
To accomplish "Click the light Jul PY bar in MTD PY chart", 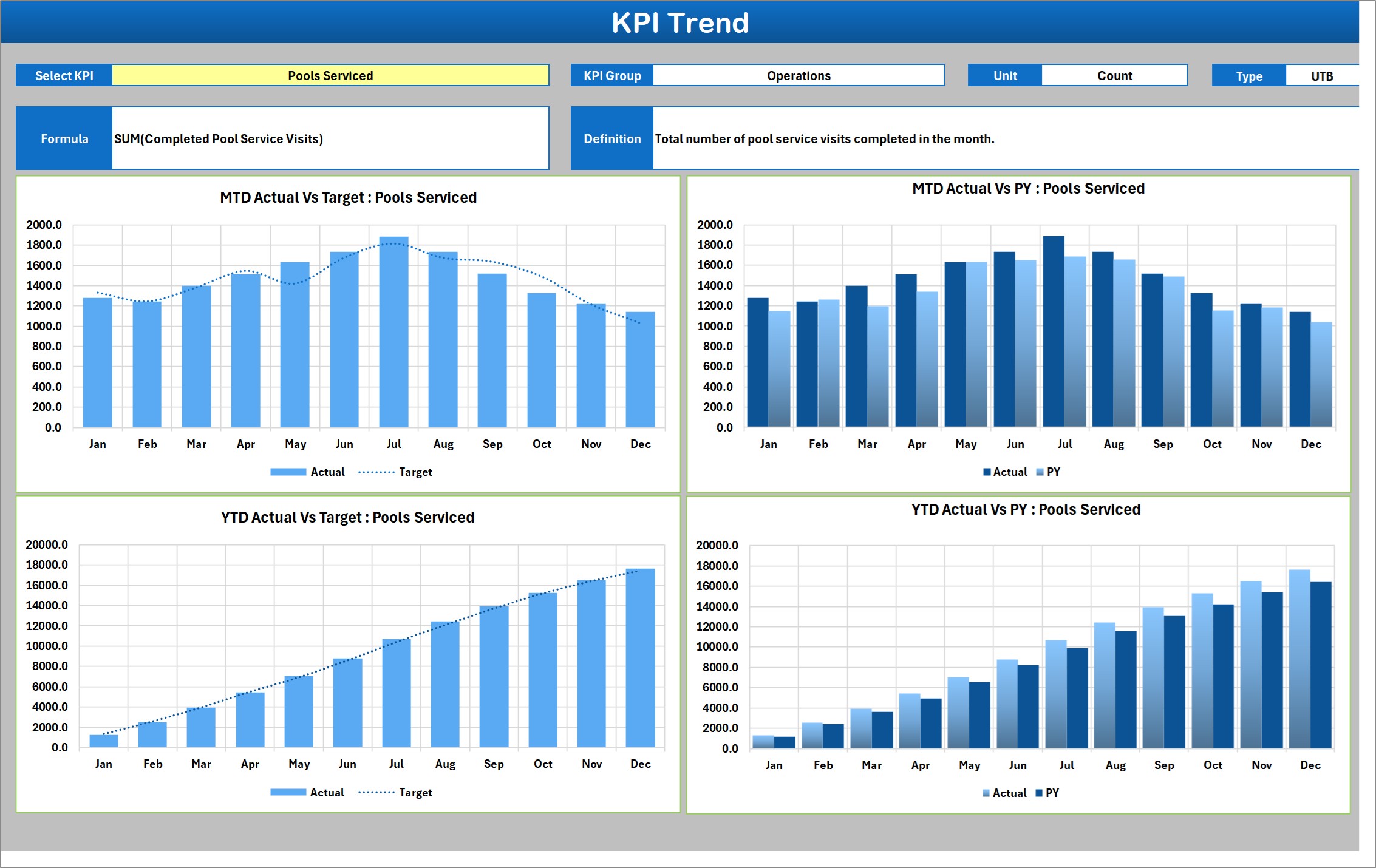I will coord(1075,342).
